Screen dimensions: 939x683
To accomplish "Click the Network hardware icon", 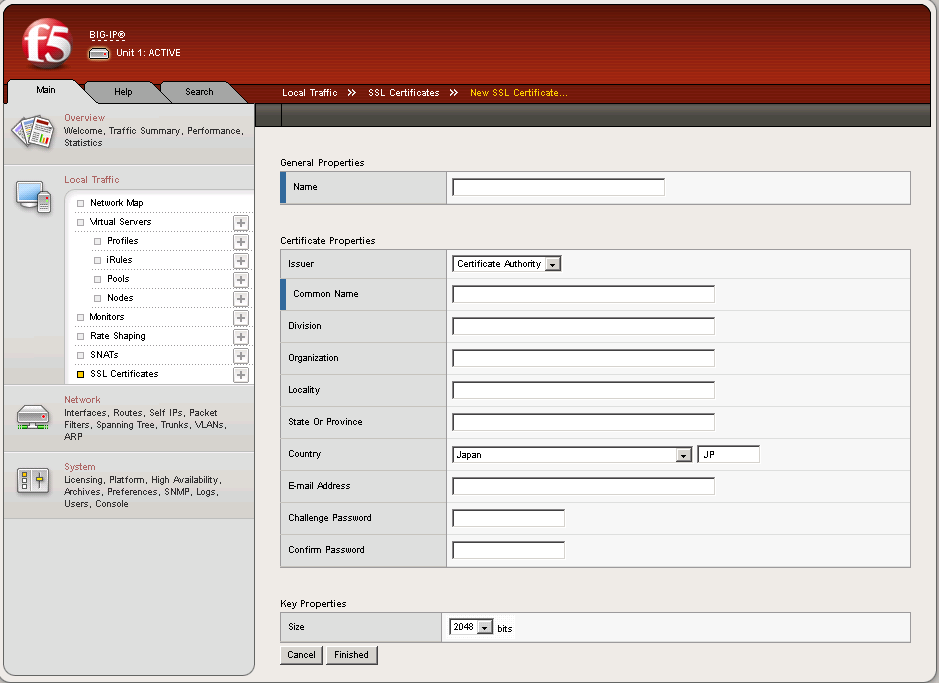I will click(x=32, y=417).
